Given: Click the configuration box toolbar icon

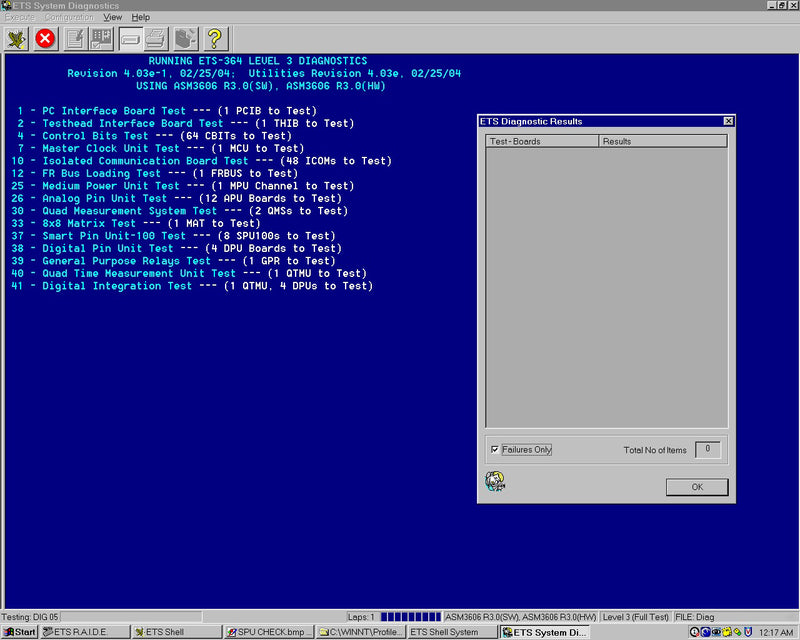Looking at the screenshot, I should (186, 39).
